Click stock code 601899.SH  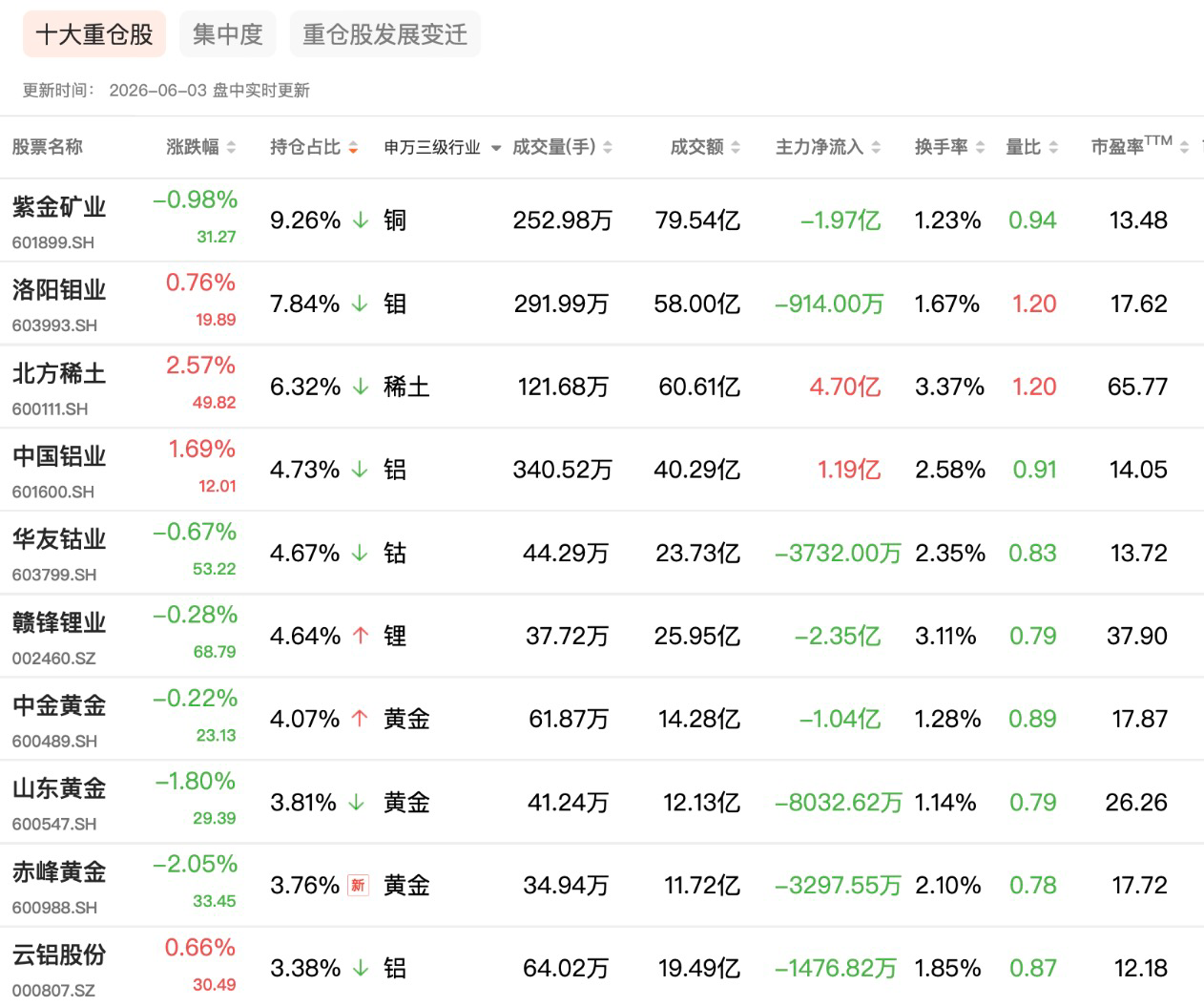[x=53, y=242]
